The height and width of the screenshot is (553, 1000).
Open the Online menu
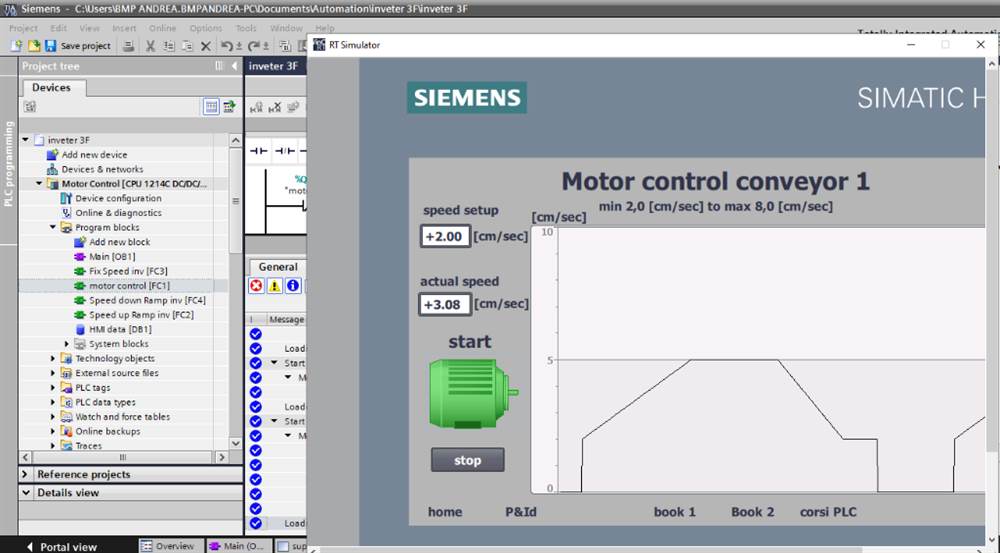163,28
